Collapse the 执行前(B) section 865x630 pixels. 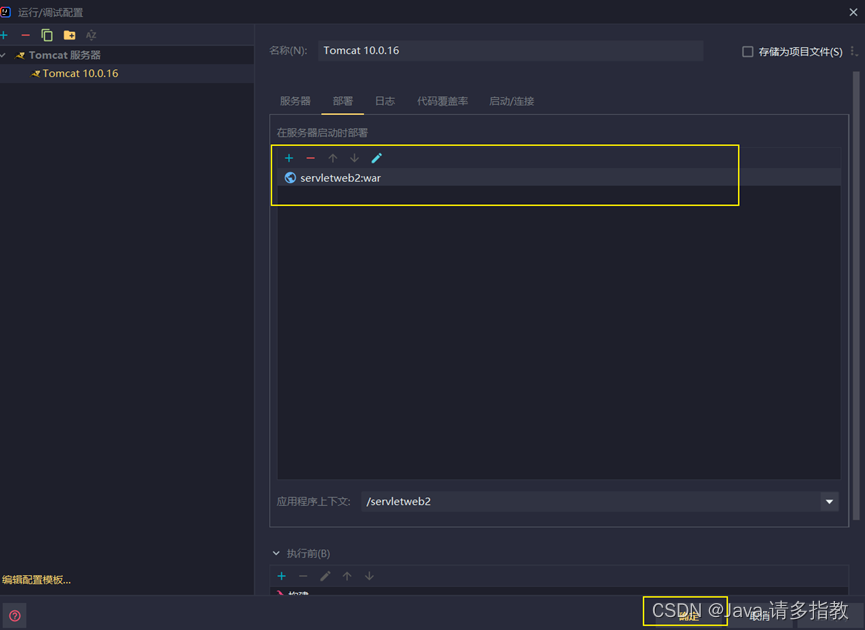click(x=276, y=553)
